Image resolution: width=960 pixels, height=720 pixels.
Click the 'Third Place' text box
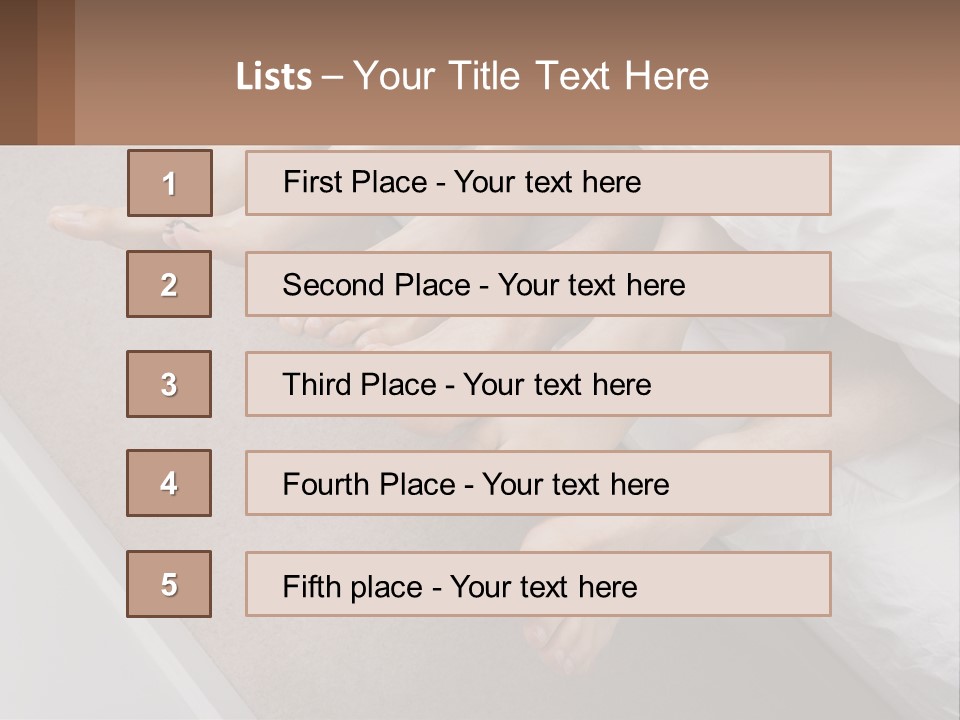click(x=538, y=384)
